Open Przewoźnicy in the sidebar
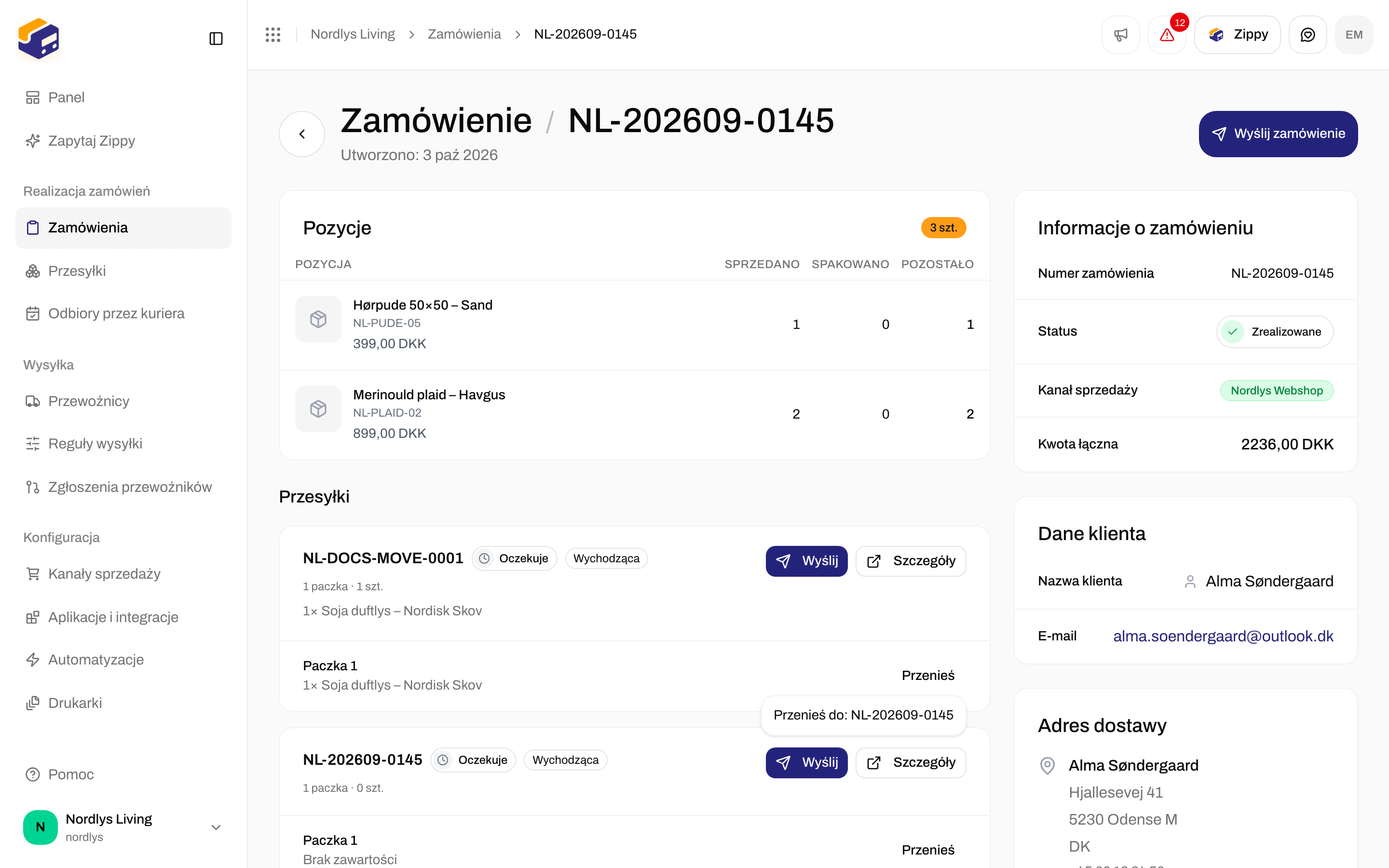 tap(123, 401)
